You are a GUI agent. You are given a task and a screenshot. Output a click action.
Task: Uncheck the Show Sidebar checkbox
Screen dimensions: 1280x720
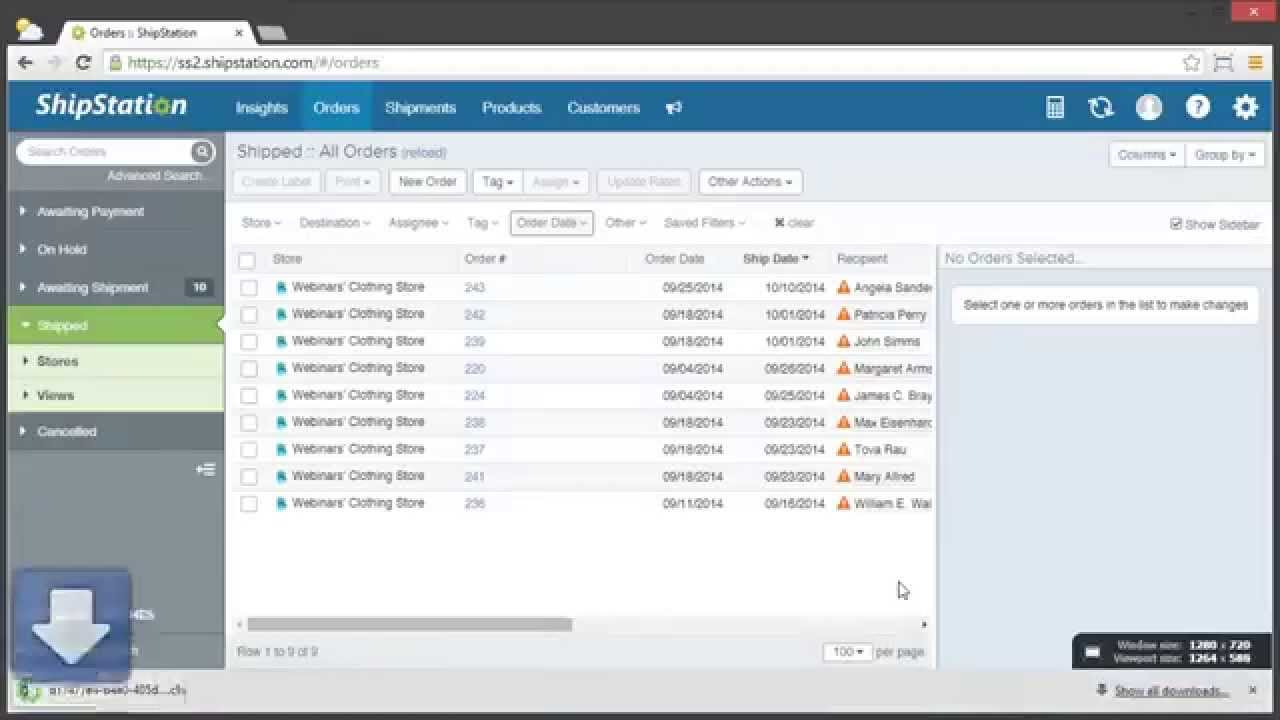[x=1176, y=224]
